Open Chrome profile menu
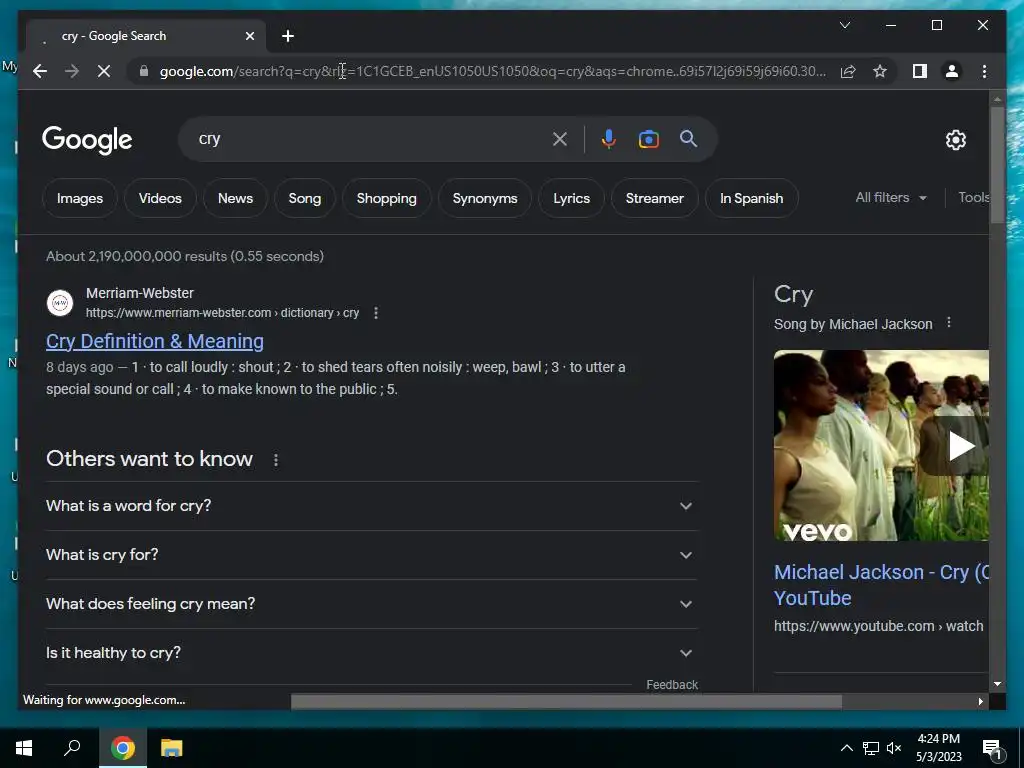Viewport: 1024px width, 768px height. 952,71
